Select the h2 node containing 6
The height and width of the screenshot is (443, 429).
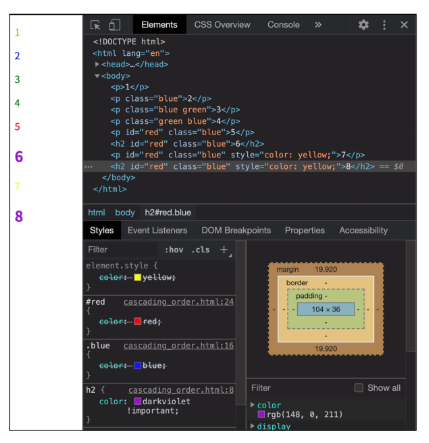(x=187, y=144)
